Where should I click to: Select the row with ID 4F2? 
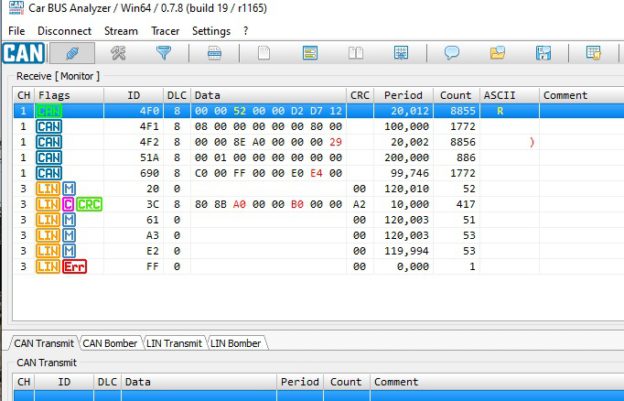tap(318, 142)
